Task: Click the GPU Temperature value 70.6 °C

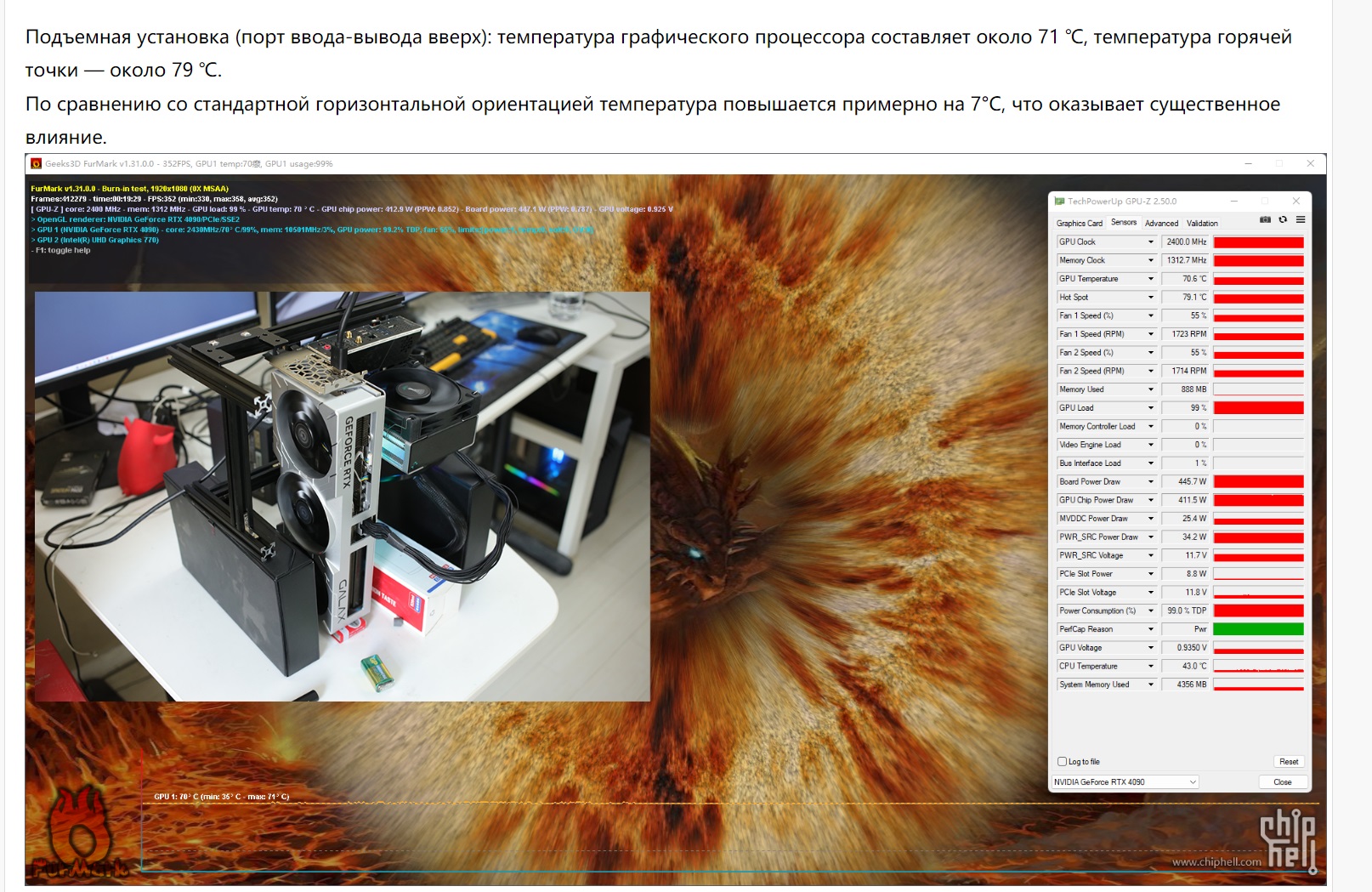Action: click(1185, 279)
